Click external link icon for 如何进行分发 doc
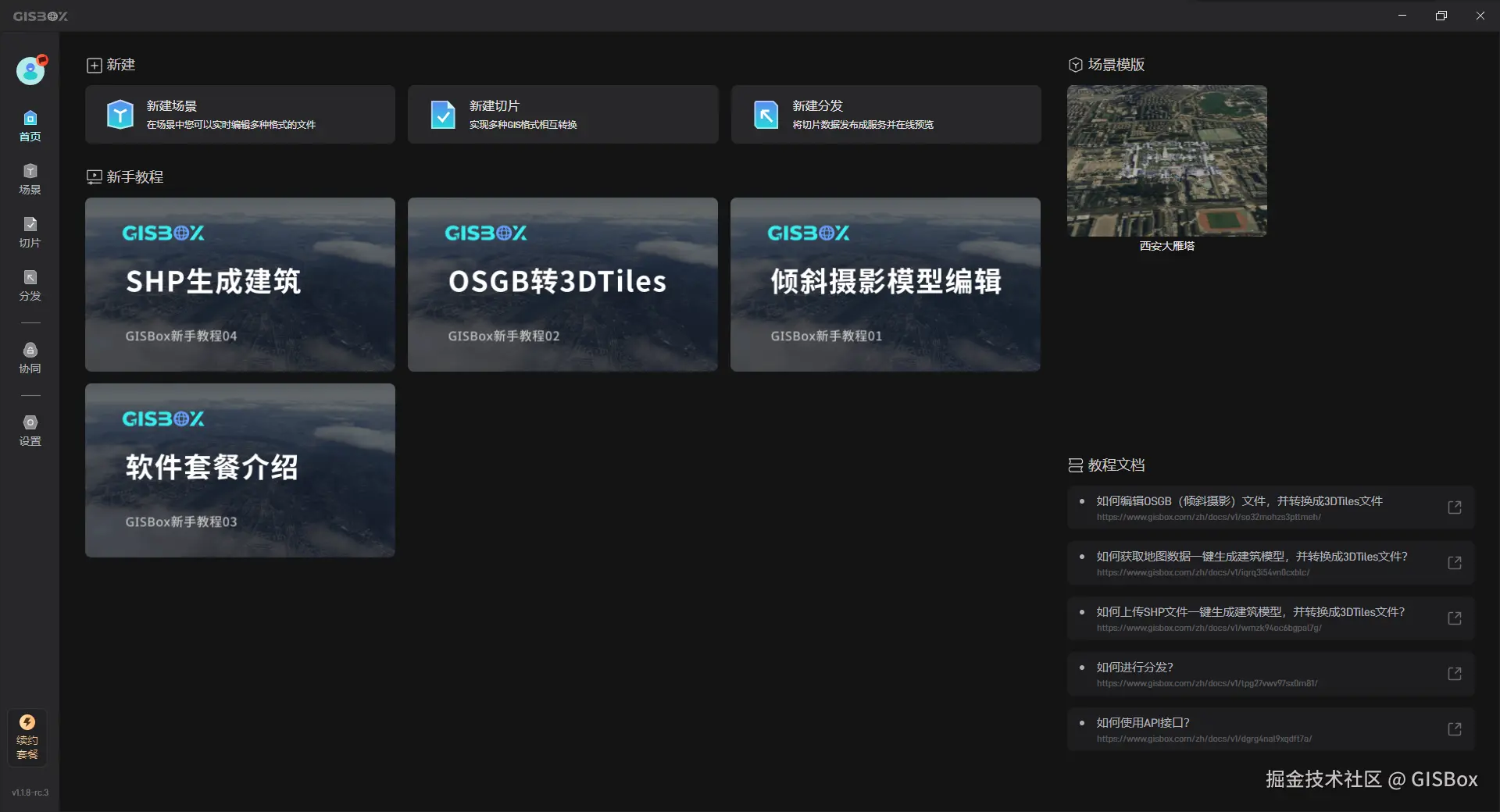Screen dimensions: 1500x812 point(1454,674)
